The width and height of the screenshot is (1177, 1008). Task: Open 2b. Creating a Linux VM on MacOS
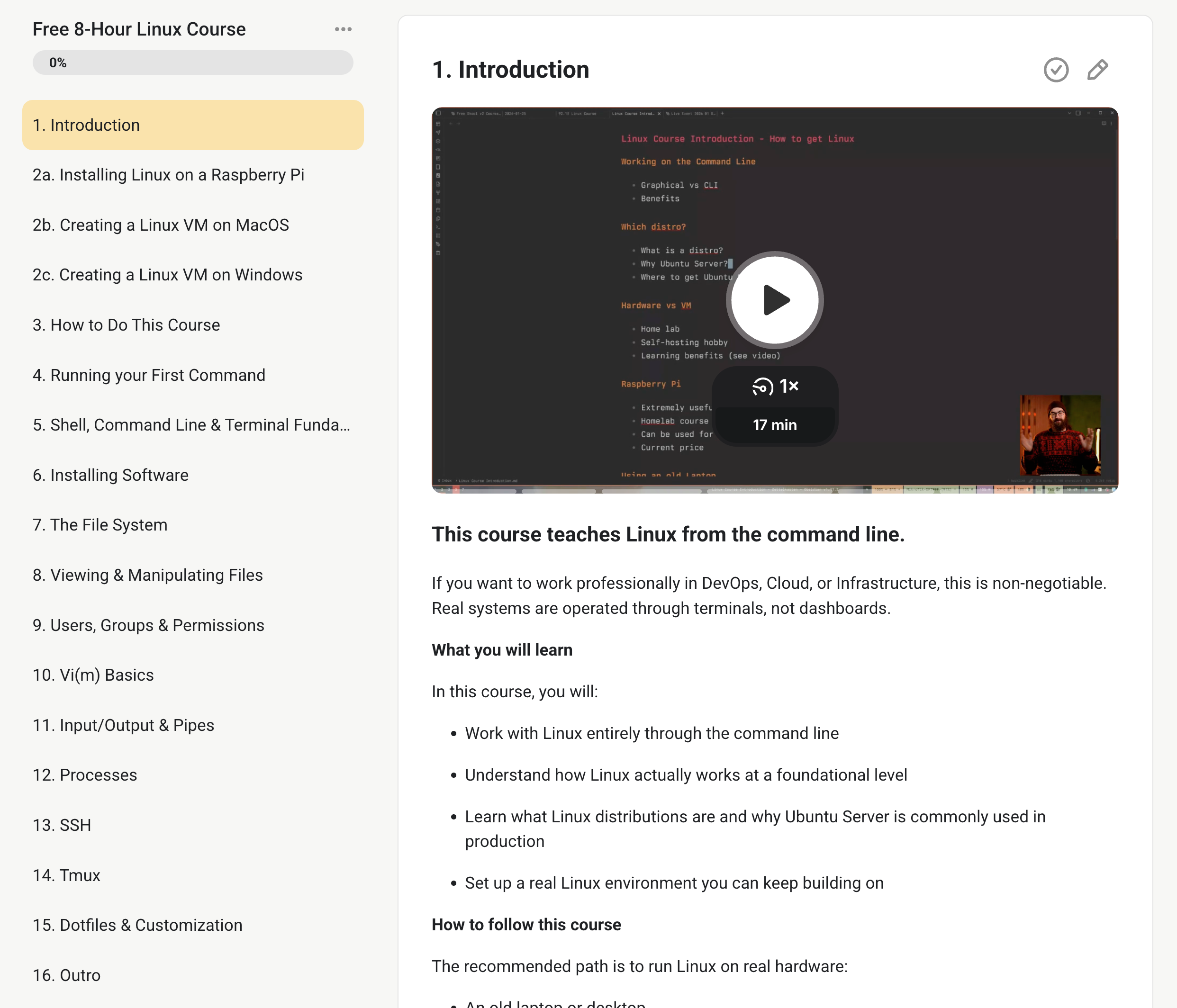pos(192,225)
